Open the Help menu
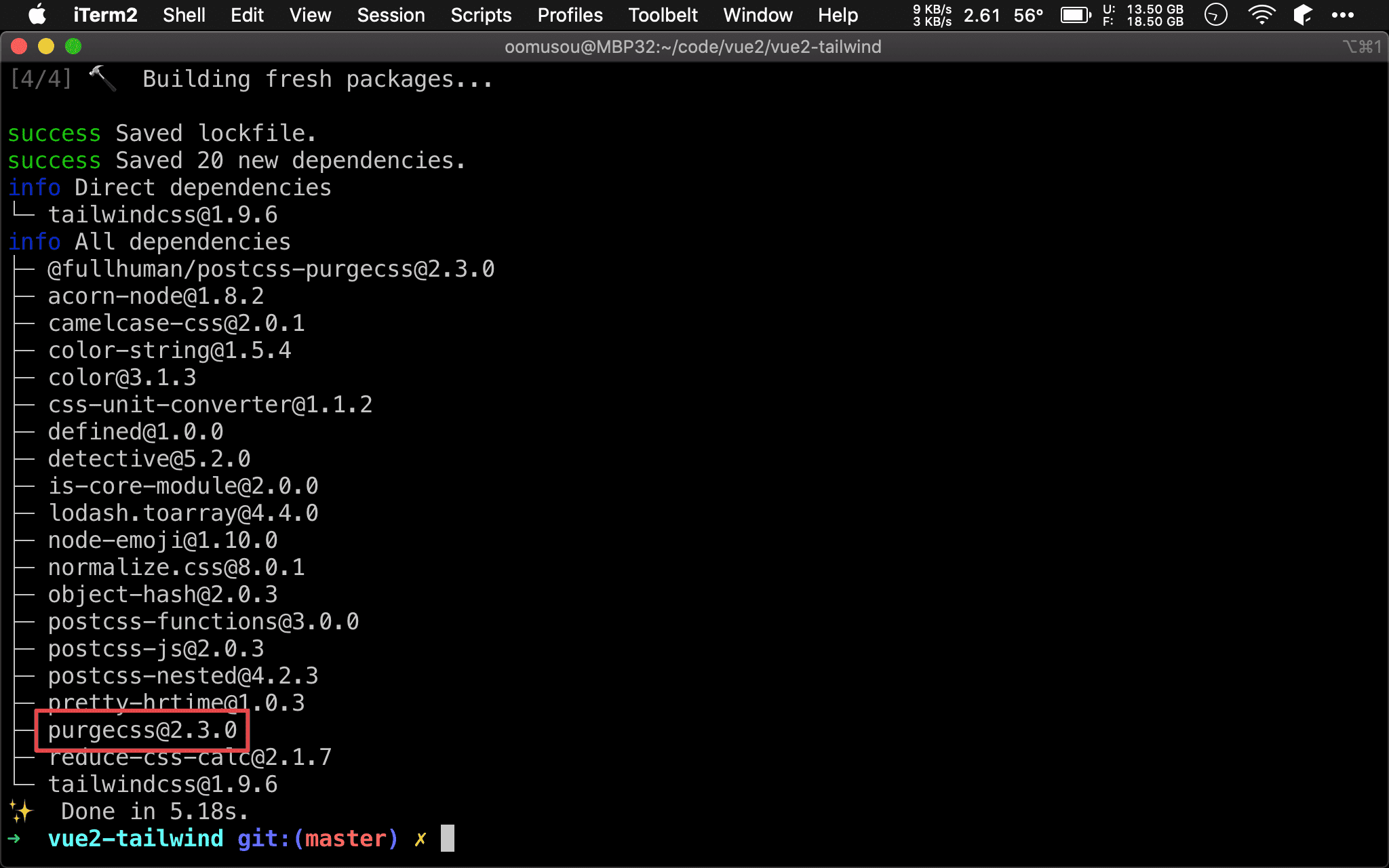 coord(838,15)
